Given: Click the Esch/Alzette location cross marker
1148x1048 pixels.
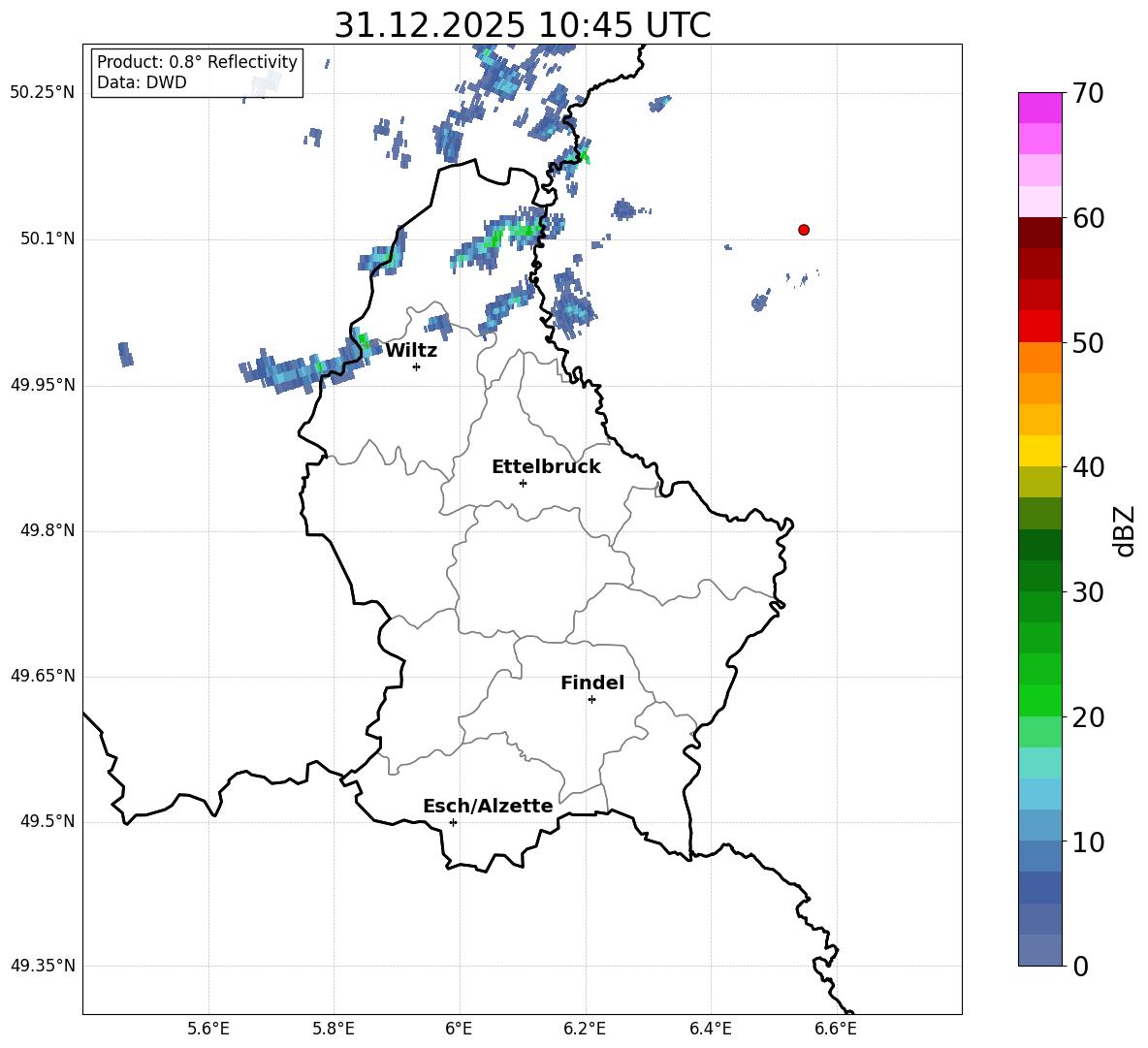Looking at the screenshot, I should (x=453, y=822).
